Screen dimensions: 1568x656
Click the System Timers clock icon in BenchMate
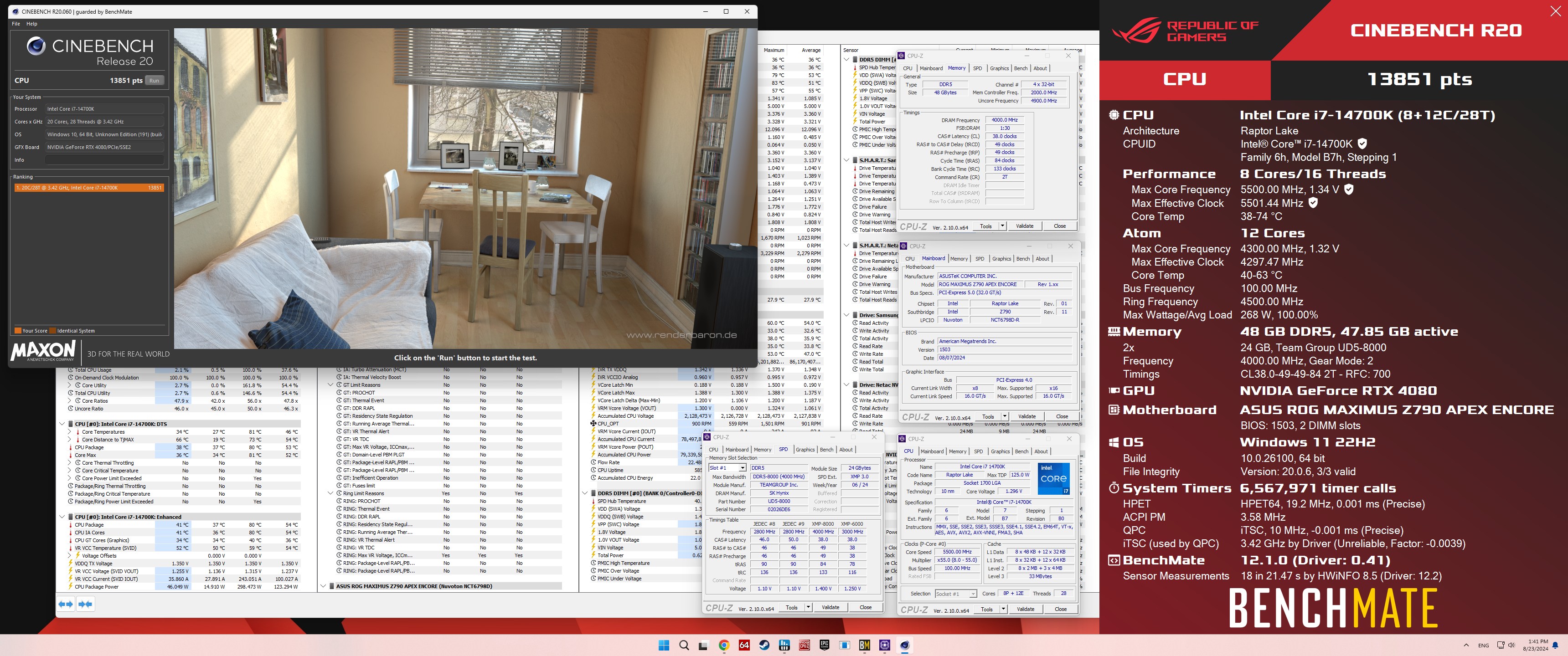coord(1114,488)
